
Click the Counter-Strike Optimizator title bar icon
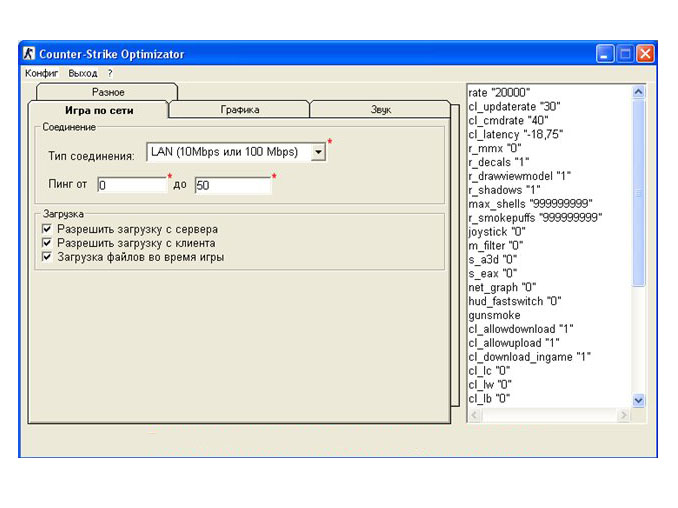click(29, 54)
